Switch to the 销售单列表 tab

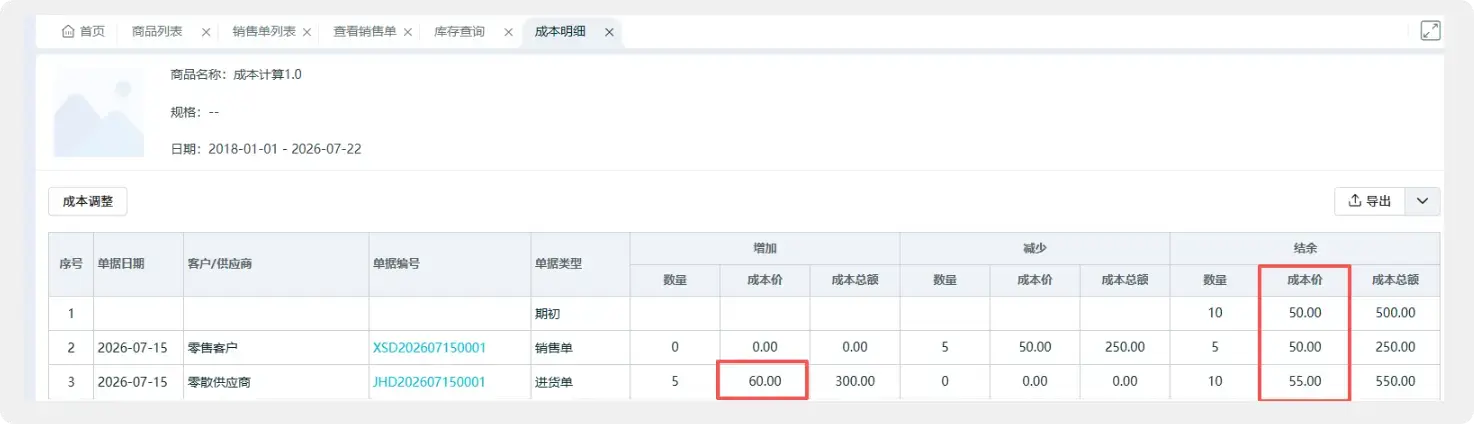pyautogui.click(x=264, y=32)
